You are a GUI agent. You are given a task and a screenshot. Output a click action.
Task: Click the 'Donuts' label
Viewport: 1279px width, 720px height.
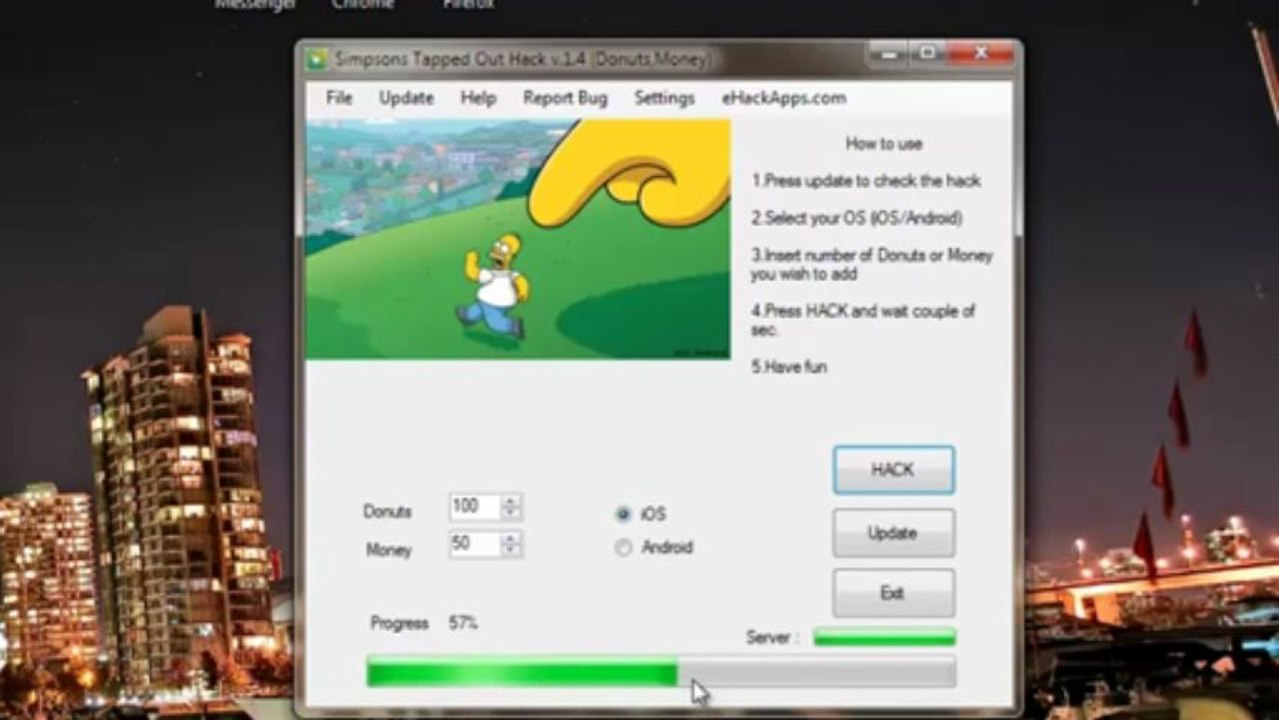point(387,511)
